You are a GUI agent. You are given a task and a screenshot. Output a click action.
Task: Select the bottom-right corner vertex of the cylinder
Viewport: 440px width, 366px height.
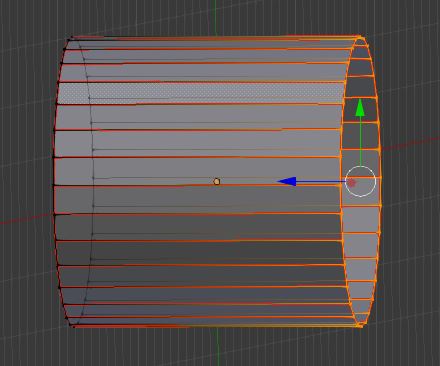point(360,325)
